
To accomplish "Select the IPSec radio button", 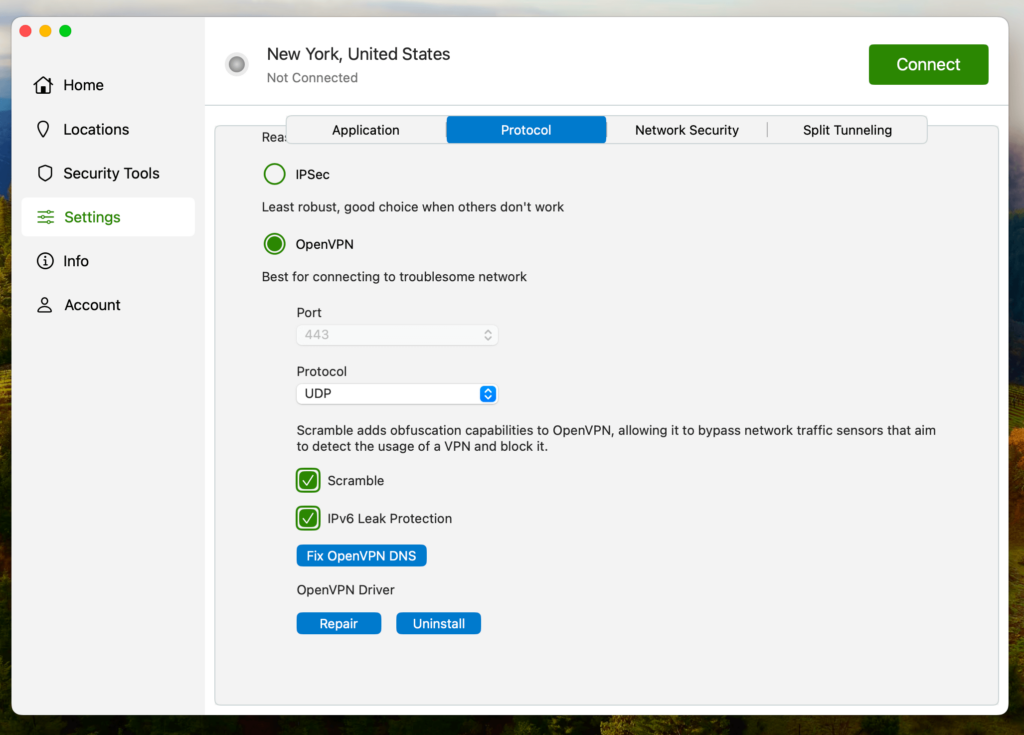I will pos(274,174).
